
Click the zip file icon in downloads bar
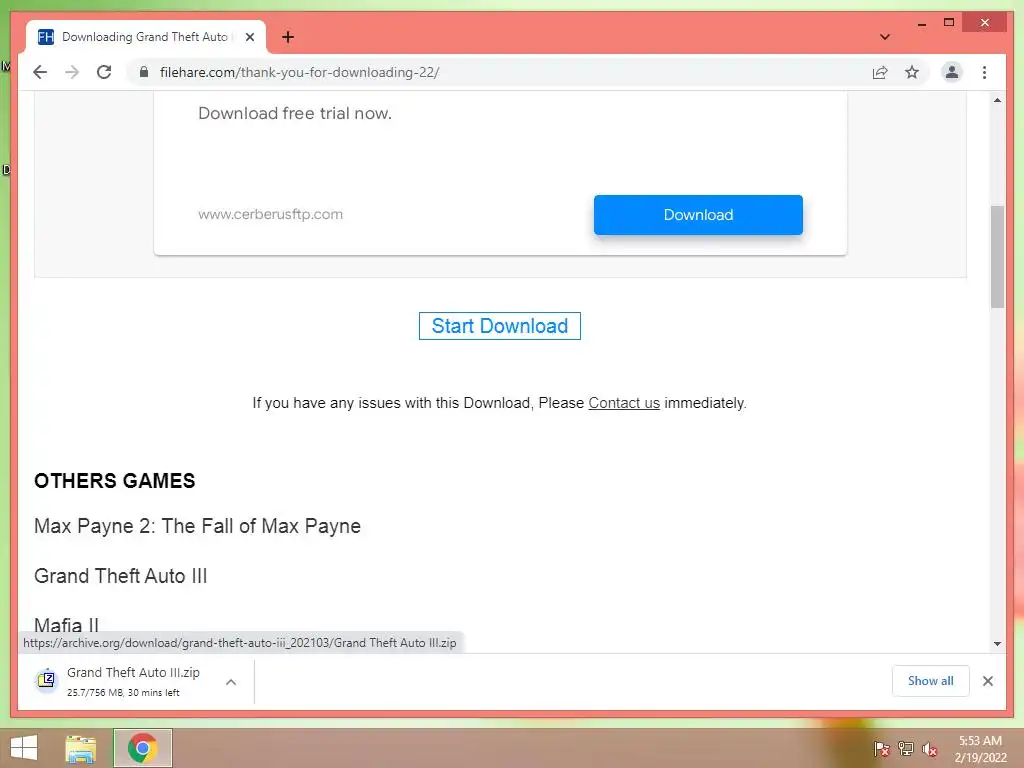point(46,680)
